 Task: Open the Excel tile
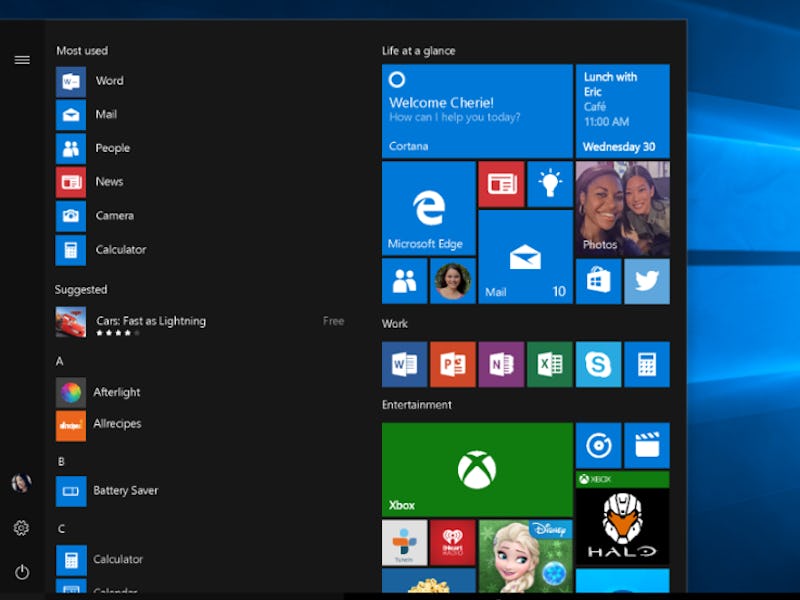tap(549, 364)
